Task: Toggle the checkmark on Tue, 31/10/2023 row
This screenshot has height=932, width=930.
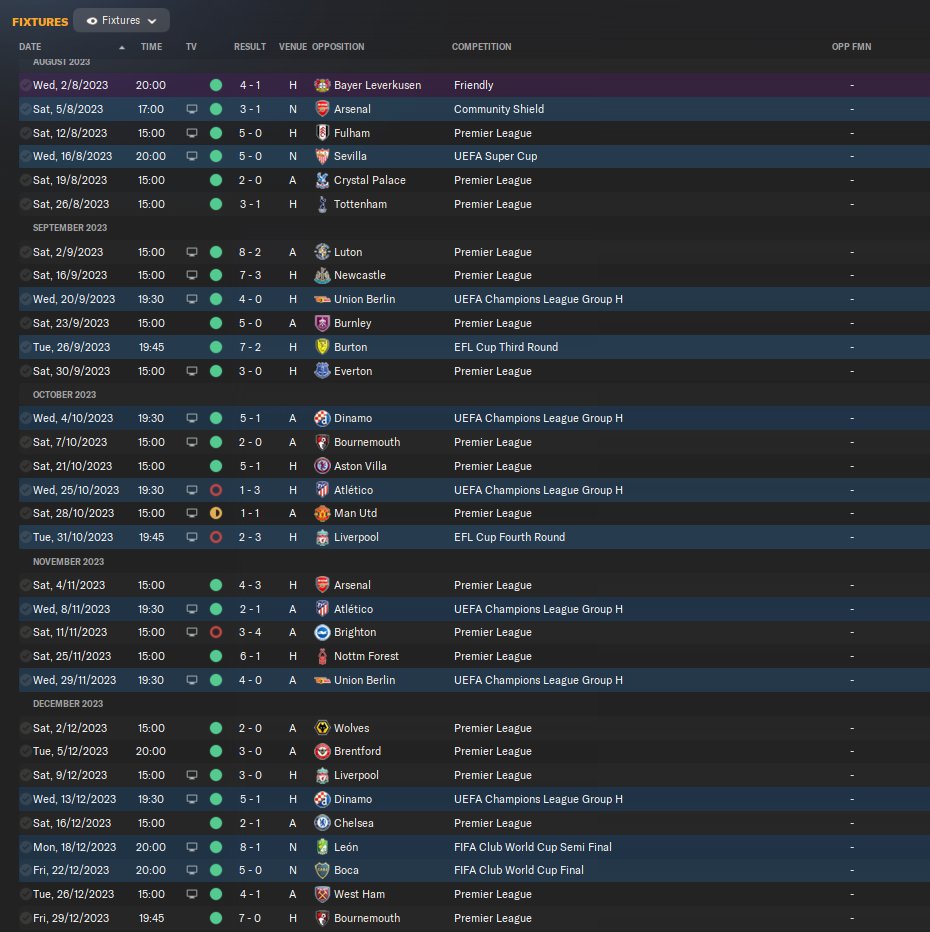Action: (x=26, y=537)
